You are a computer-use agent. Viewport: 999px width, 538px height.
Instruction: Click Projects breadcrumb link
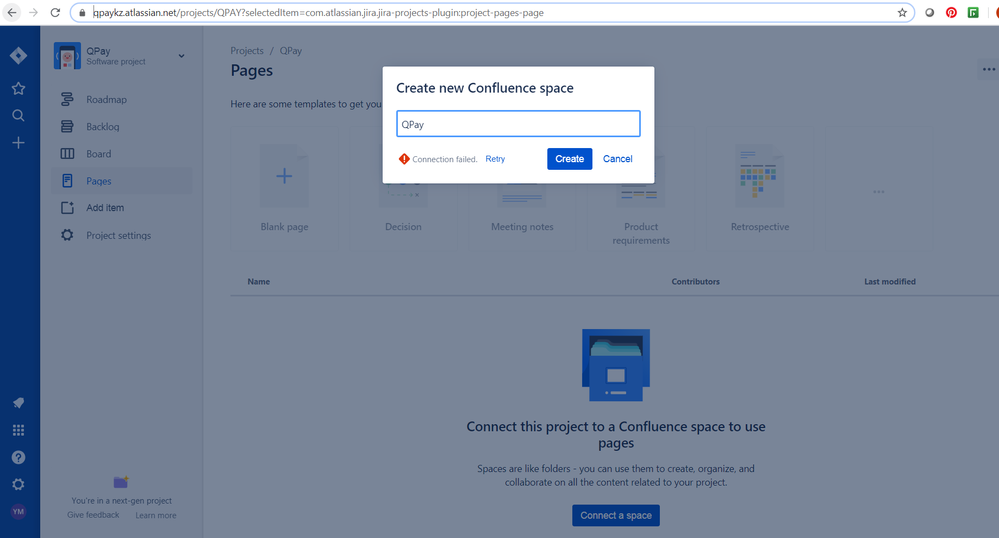click(x=247, y=51)
